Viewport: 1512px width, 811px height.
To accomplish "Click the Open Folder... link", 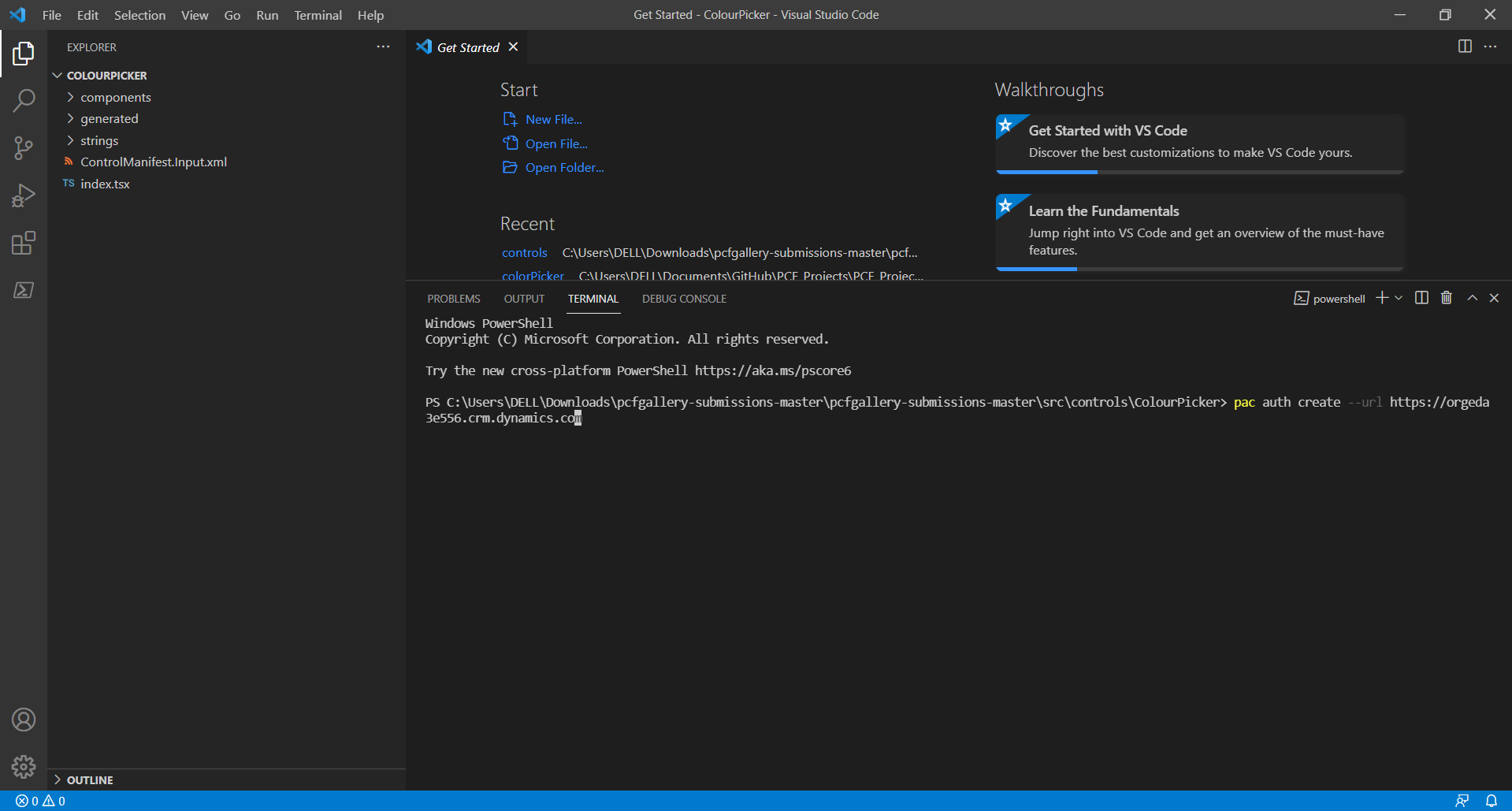I will [564, 167].
